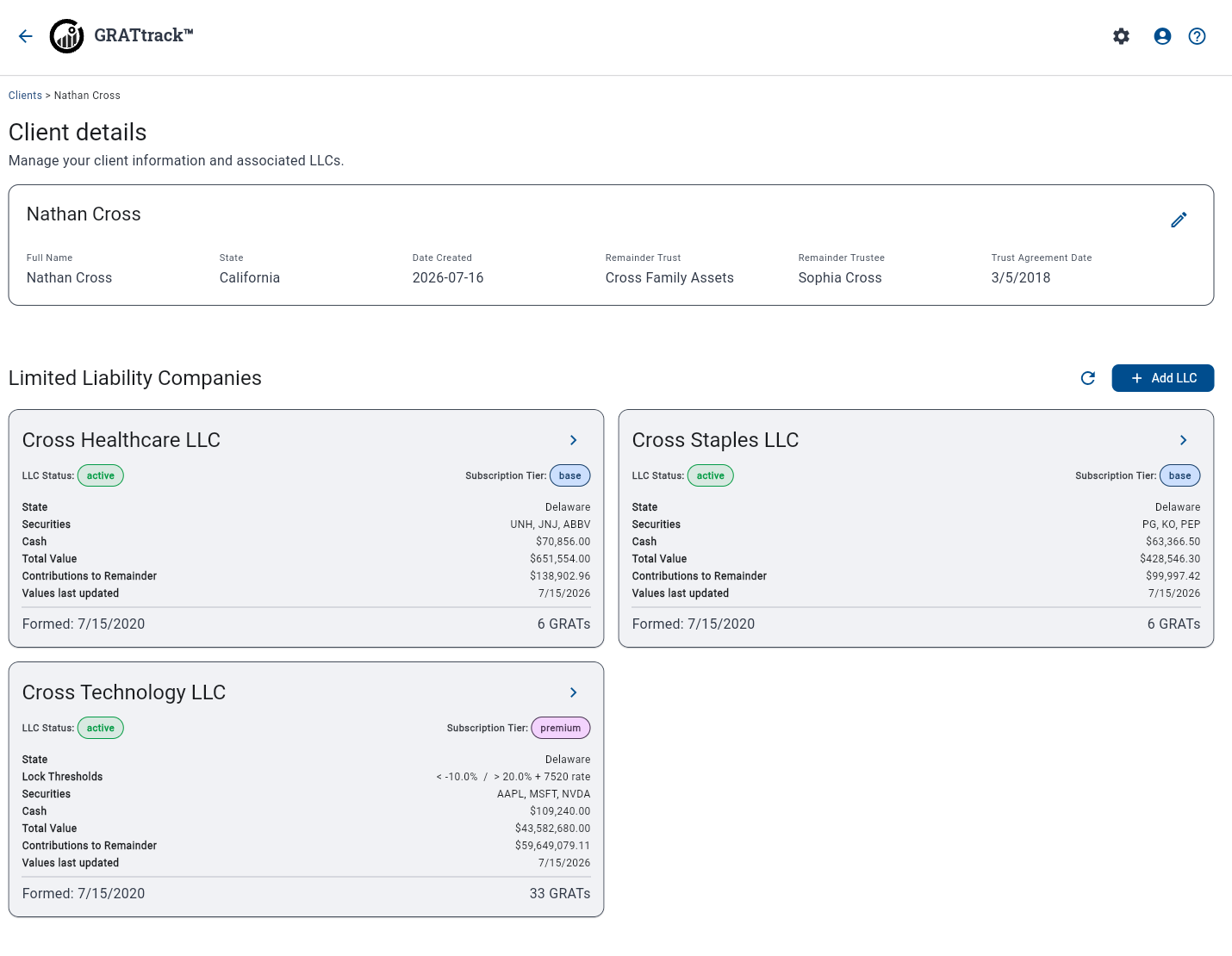Click total value $428,546.30

coord(1170,559)
